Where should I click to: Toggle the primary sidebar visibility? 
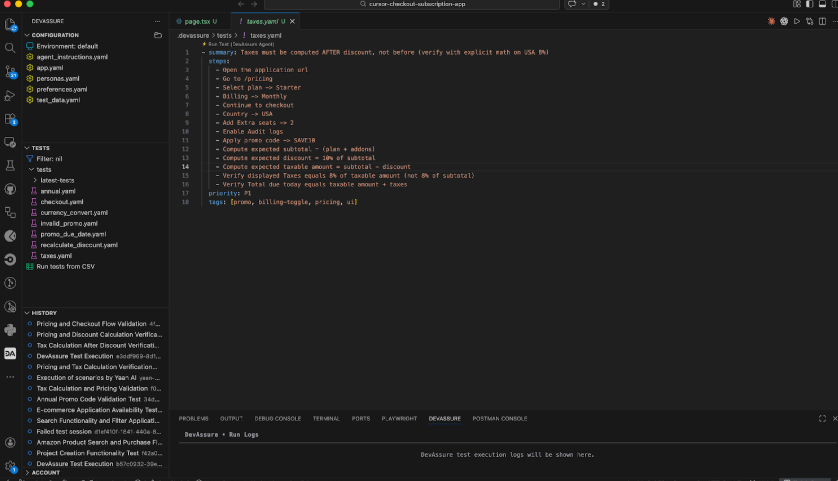810,4
